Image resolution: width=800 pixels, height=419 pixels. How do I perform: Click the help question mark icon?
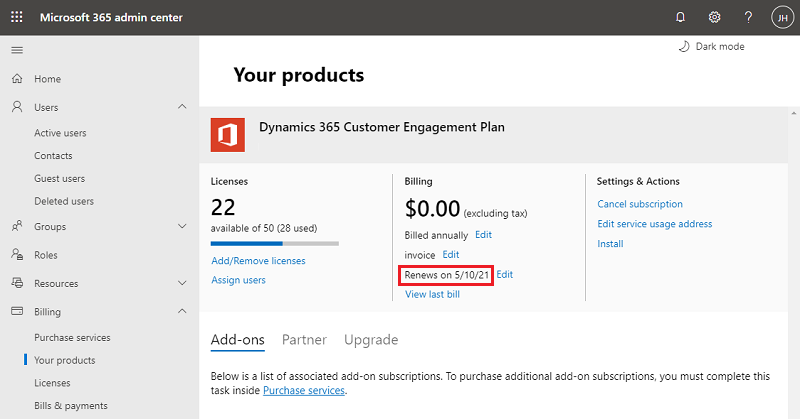[x=748, y=17]
